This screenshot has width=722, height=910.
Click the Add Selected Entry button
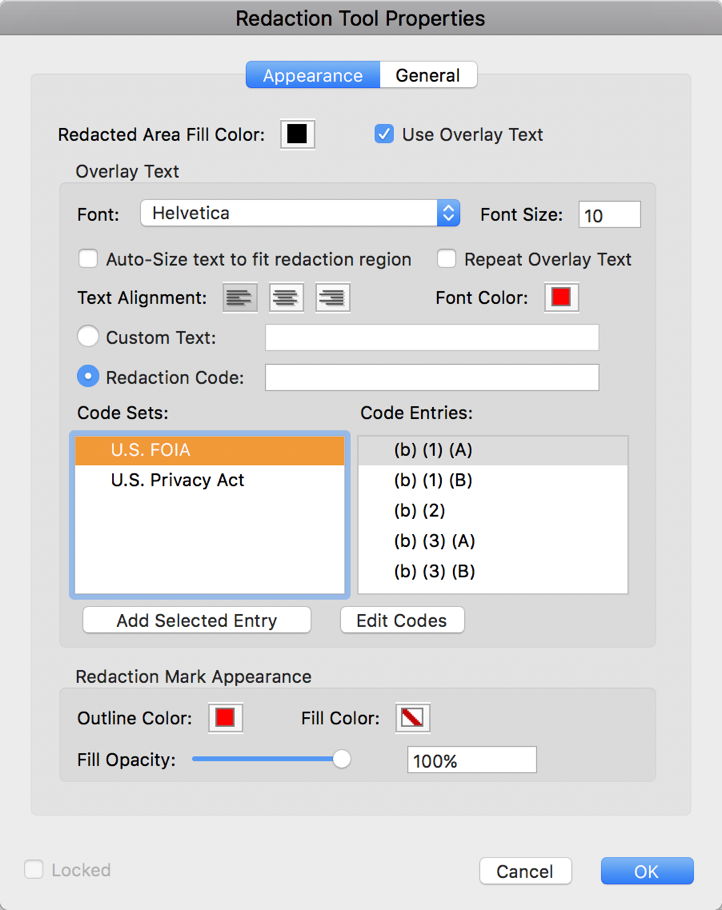point(197,620)
